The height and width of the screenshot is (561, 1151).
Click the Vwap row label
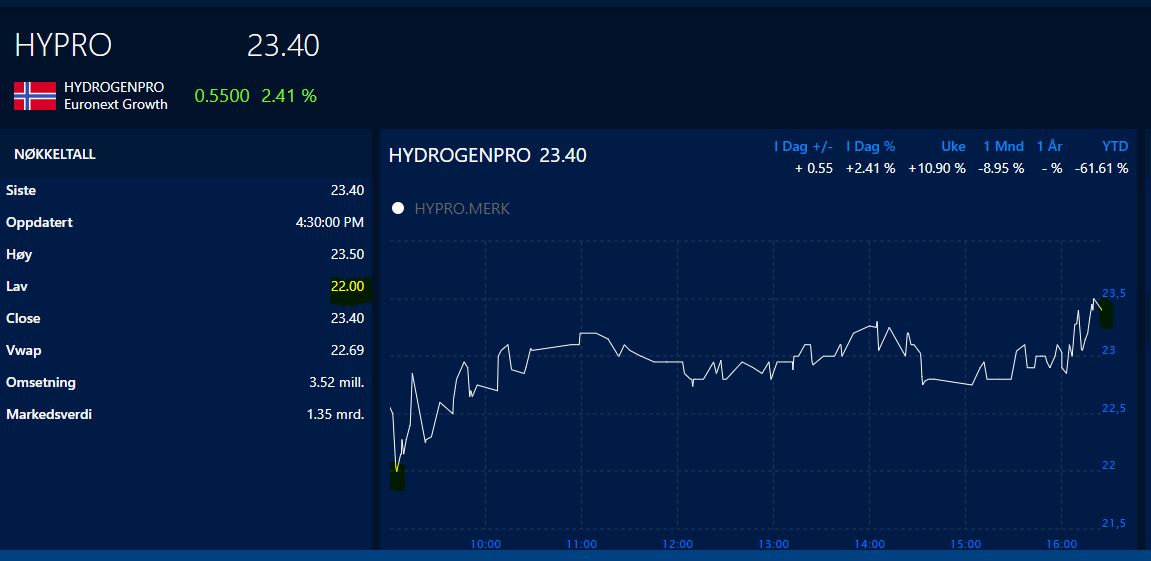click(23, 350)
